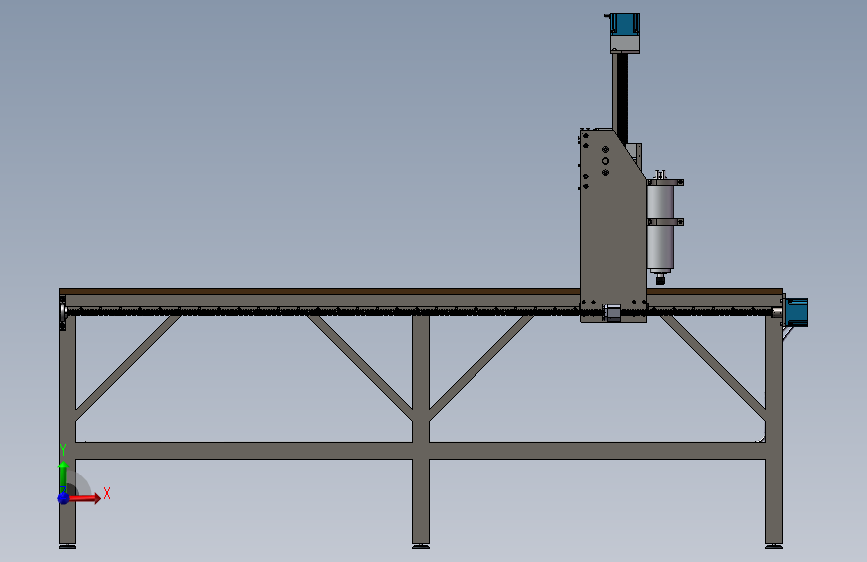This screenshot has width=867, height=562.
Task: Select the leveling foot under the center leg
Action: point(421,547)
